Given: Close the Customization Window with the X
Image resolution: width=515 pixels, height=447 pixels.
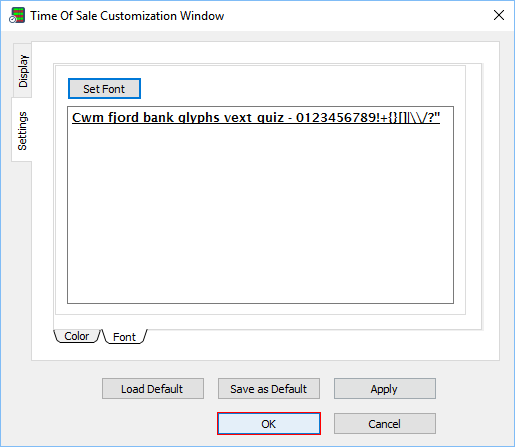Looking at the screenshot, I should coord(499,15).
